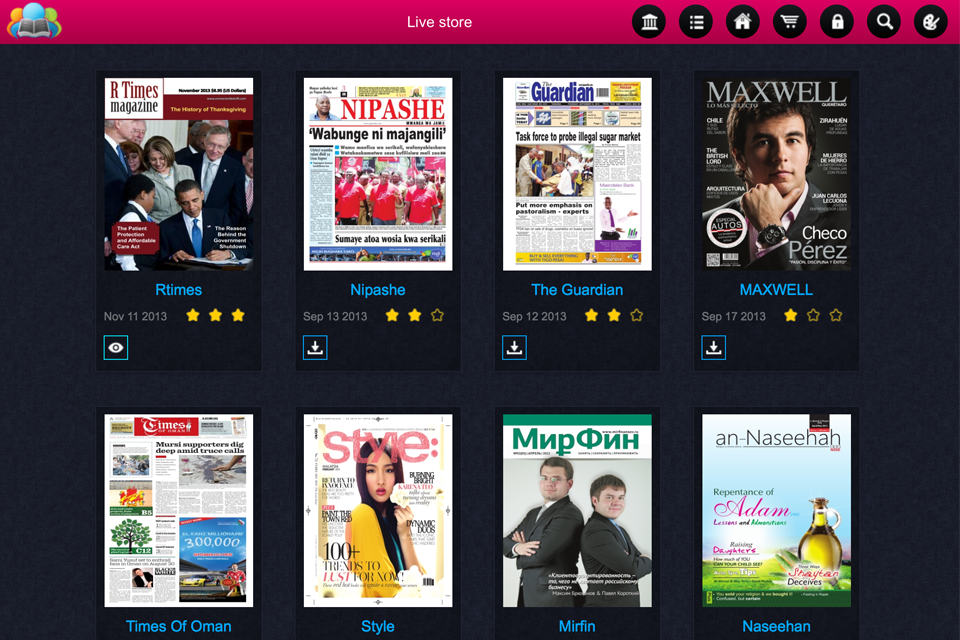This screenshot has height=640, width=960.
Task: Open The Guardian title link
Action: point(577,290)
